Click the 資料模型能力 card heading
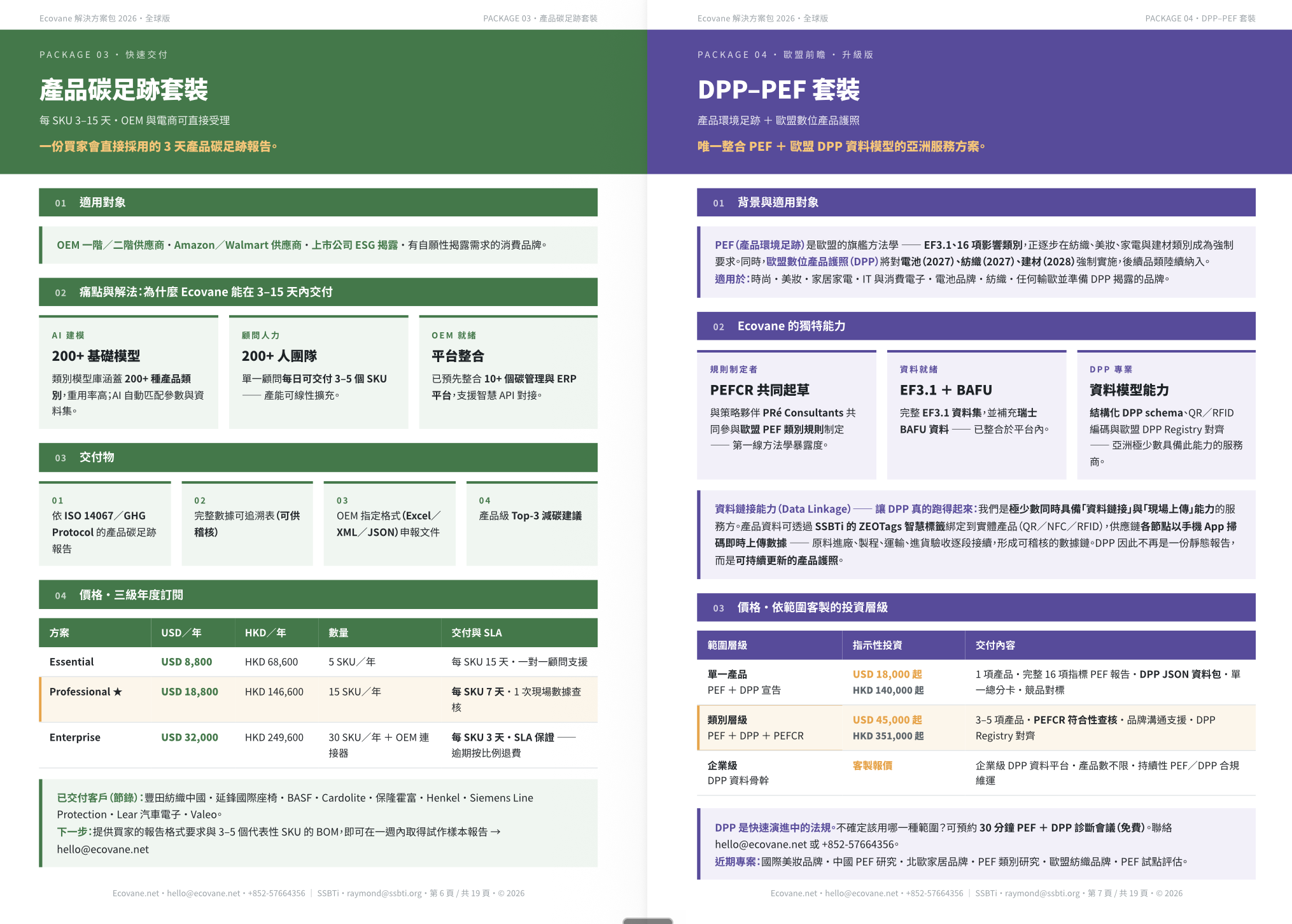The height and width of the screenshot is (924, 1292). click(1130, 390)
